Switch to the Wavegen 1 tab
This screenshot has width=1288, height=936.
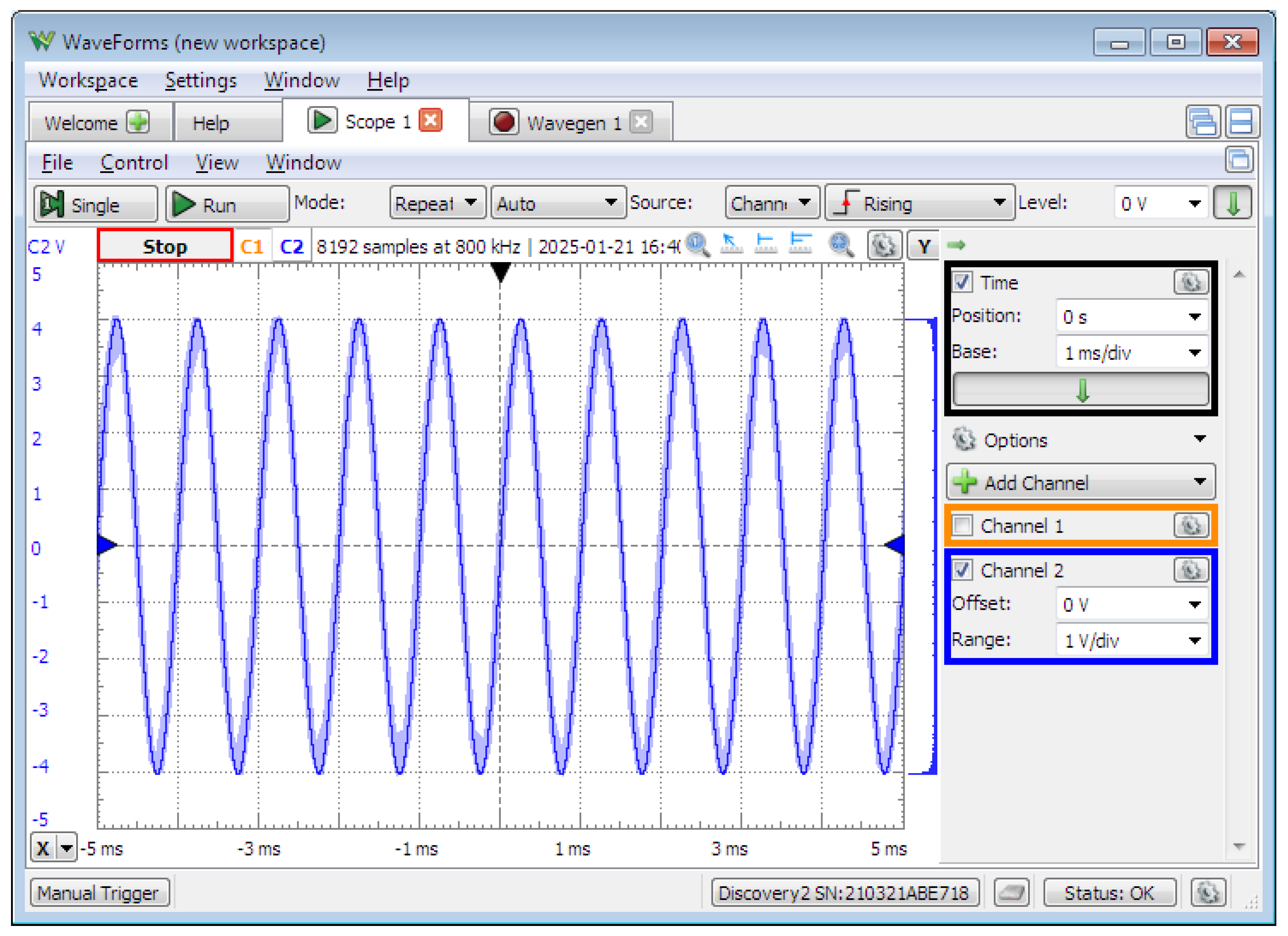point(571,122)
